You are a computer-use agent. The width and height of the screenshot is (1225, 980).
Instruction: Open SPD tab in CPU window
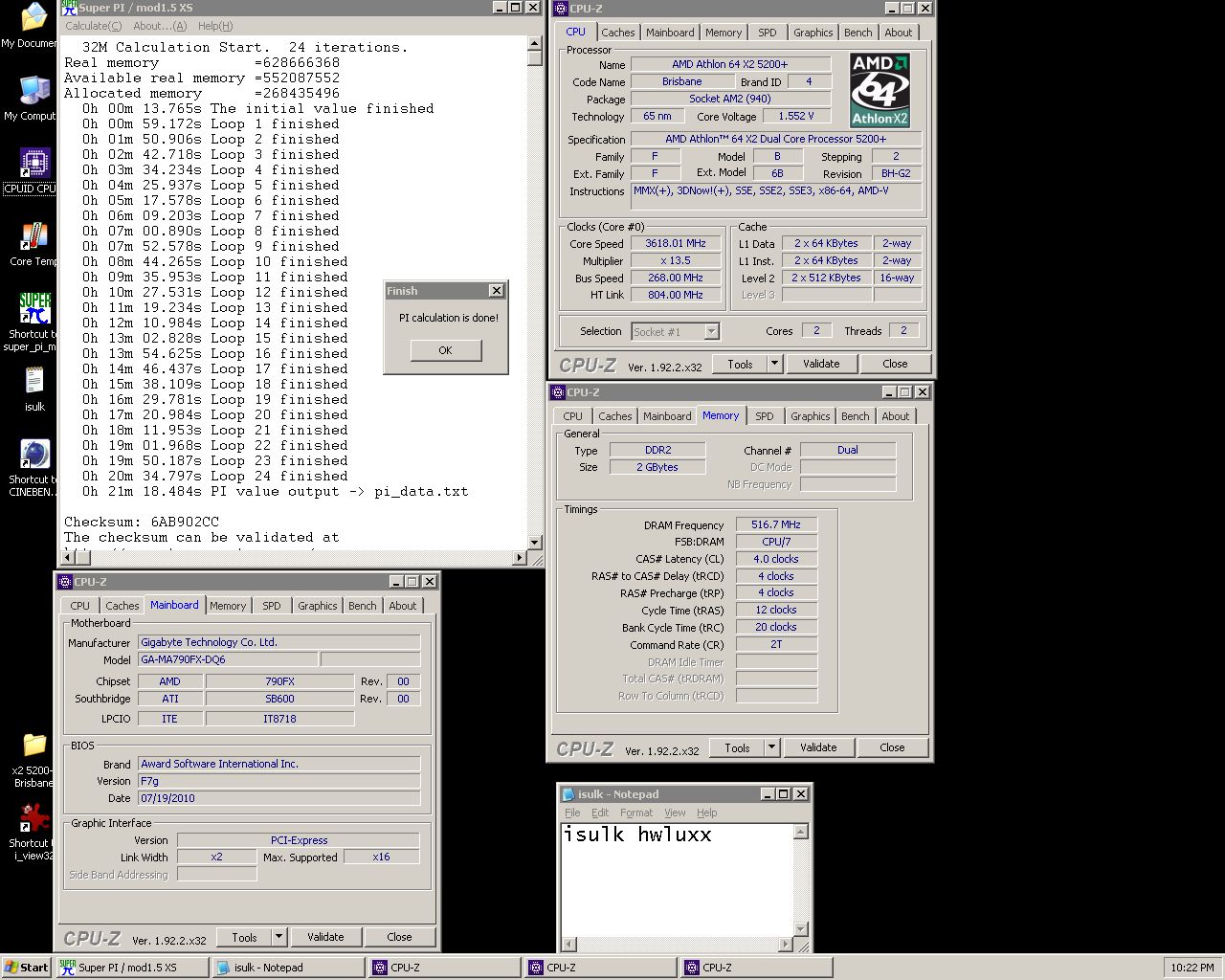click(768, 33)
